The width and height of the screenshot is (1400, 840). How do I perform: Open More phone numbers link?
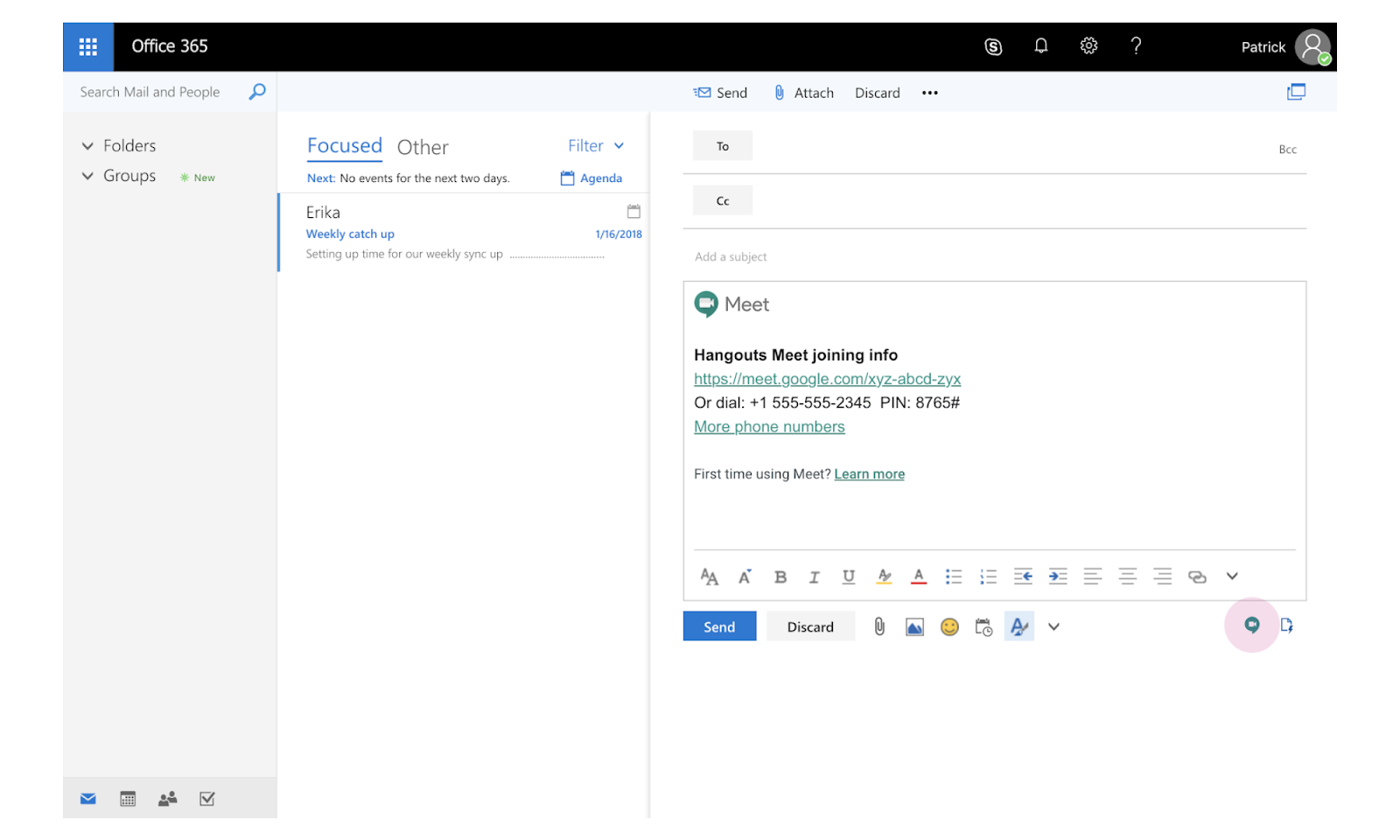[x=769, y=427]
